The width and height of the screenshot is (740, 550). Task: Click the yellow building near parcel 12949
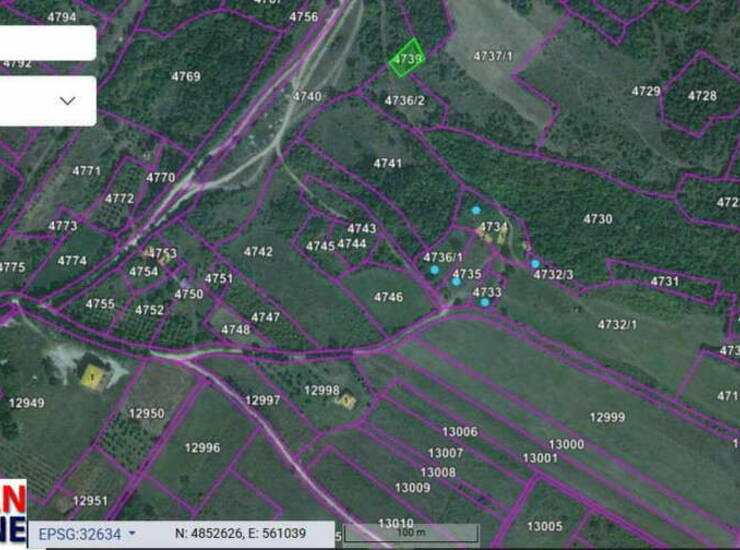click(x=93, y=376)
